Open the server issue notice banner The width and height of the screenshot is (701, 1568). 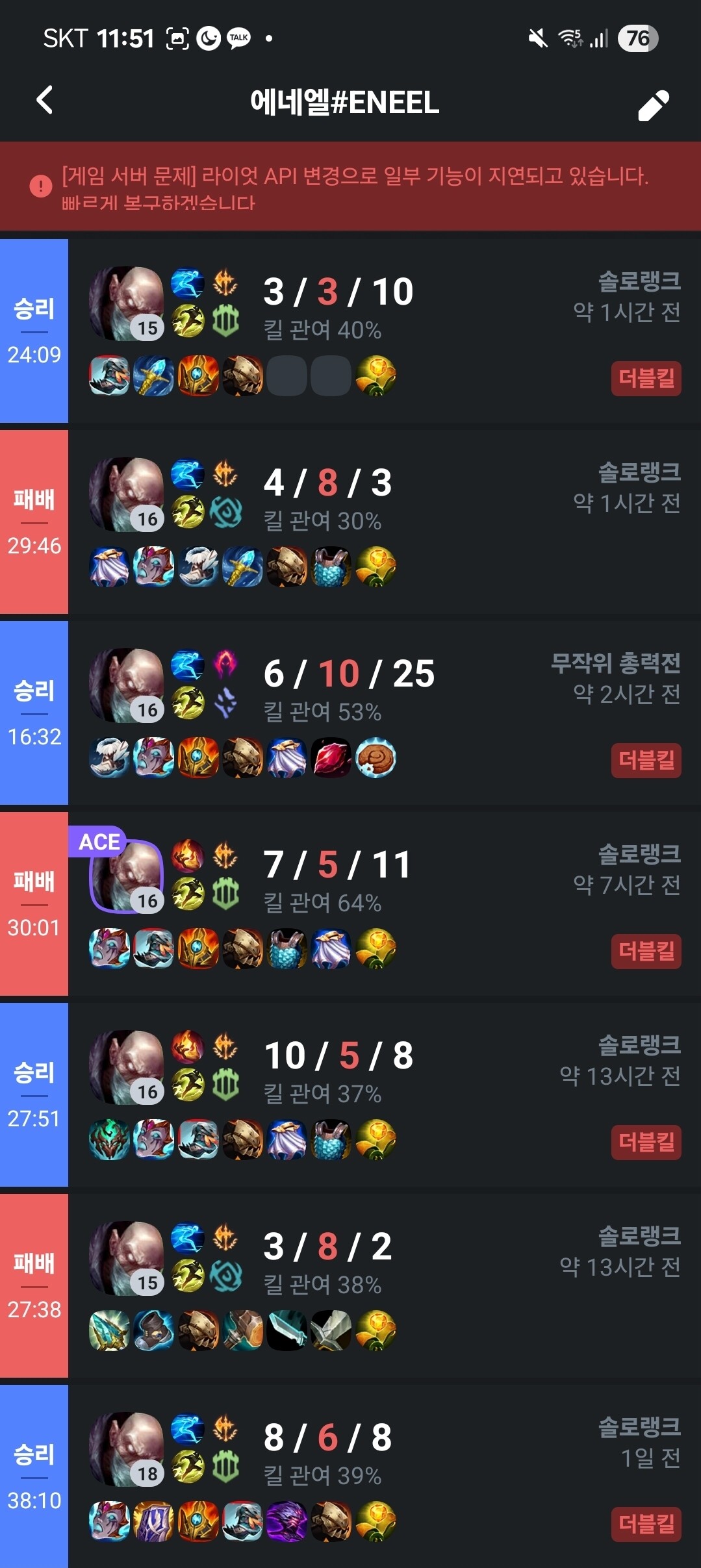(350, 187)
